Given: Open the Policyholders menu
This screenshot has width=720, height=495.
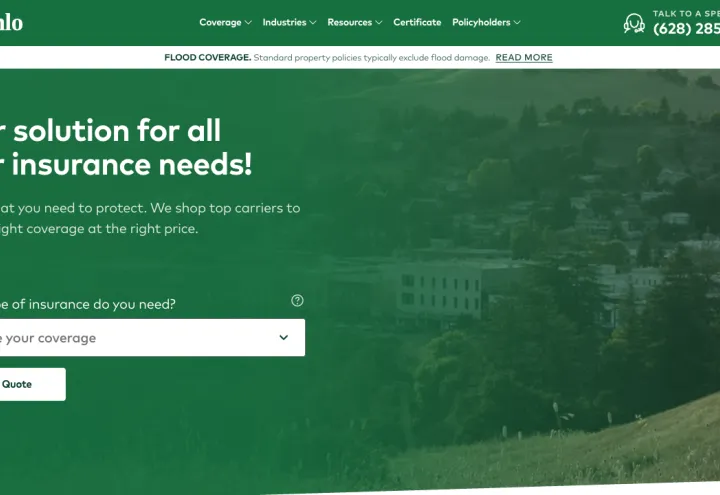Looking at the screenshot, I should 486,22.
